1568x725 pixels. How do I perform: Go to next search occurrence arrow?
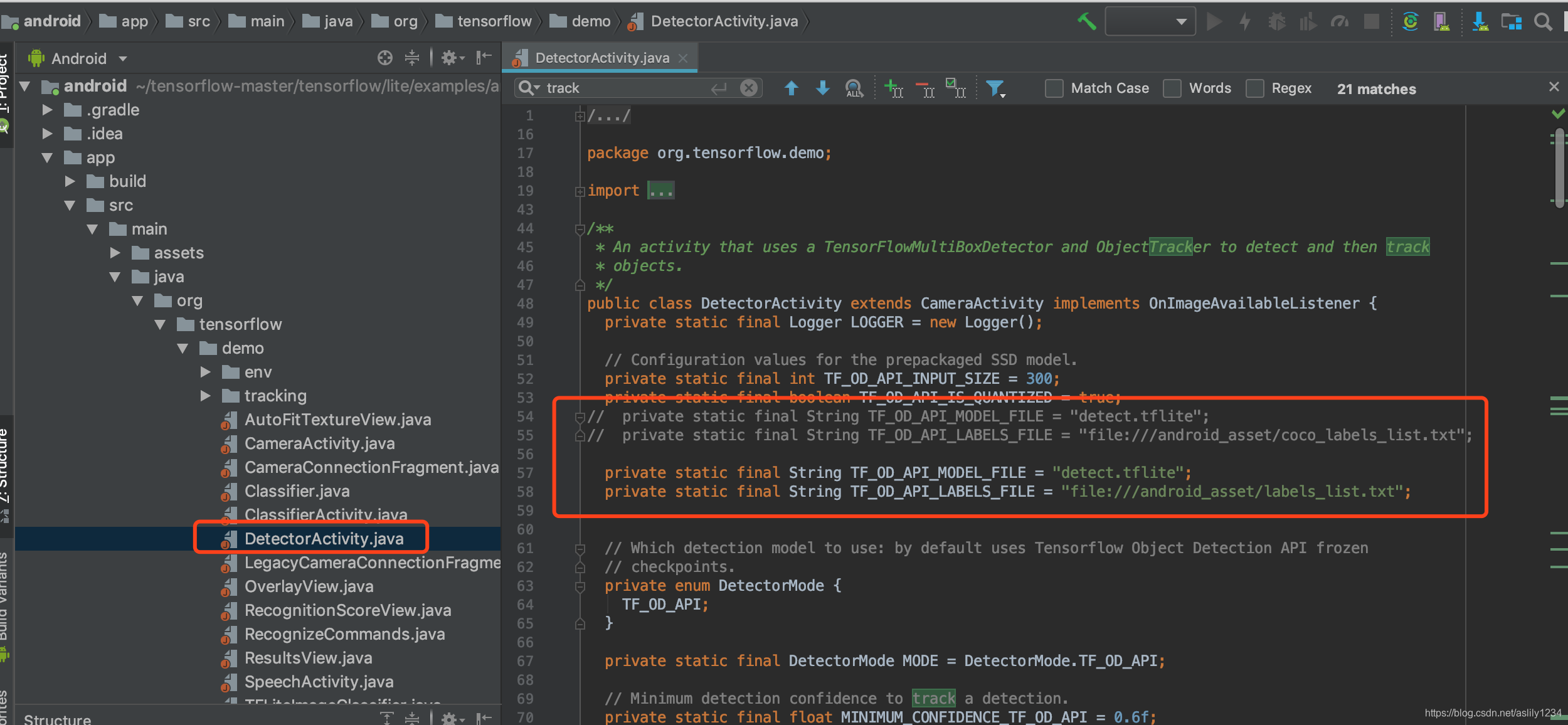point(823,88)
